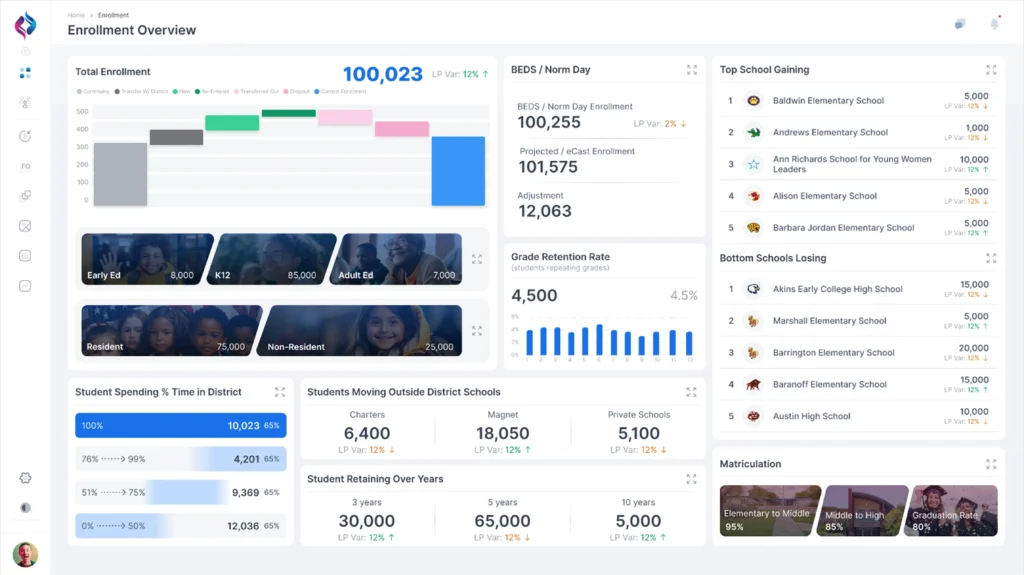
Task: Click Baldwin Elementary School mascot icon
Action: pyautogui.click(x=753, y=100)
